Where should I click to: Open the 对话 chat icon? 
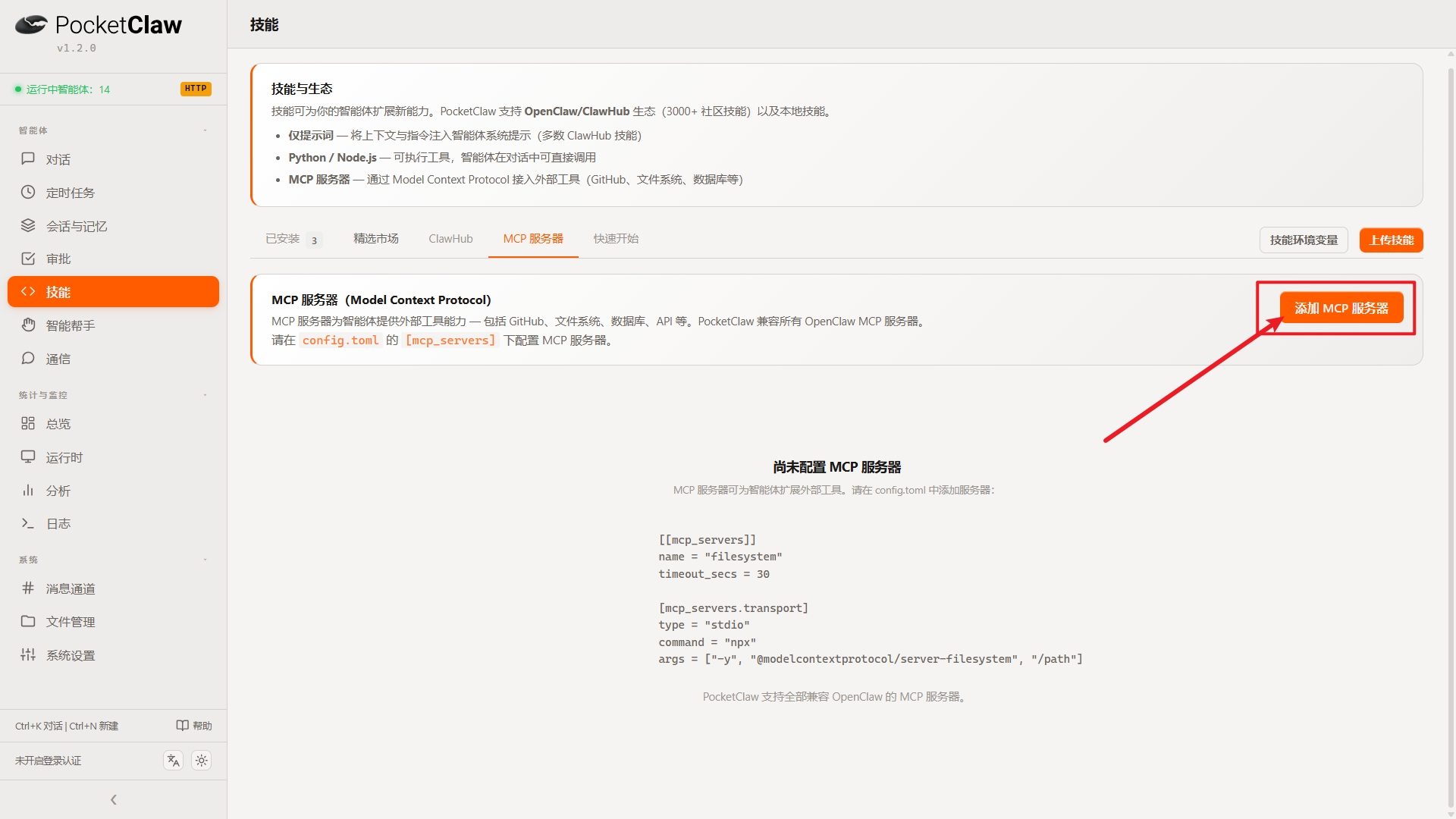[x=28, y=159]
